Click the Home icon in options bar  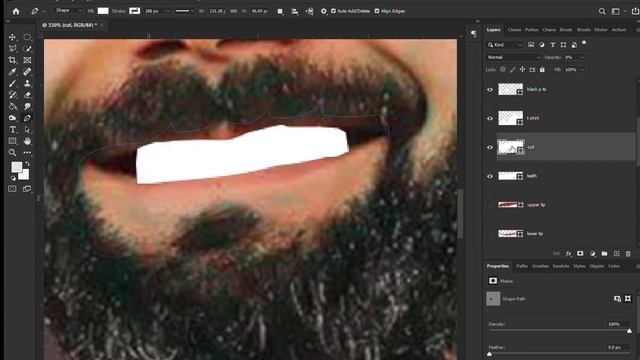click(x=16, y=11)
